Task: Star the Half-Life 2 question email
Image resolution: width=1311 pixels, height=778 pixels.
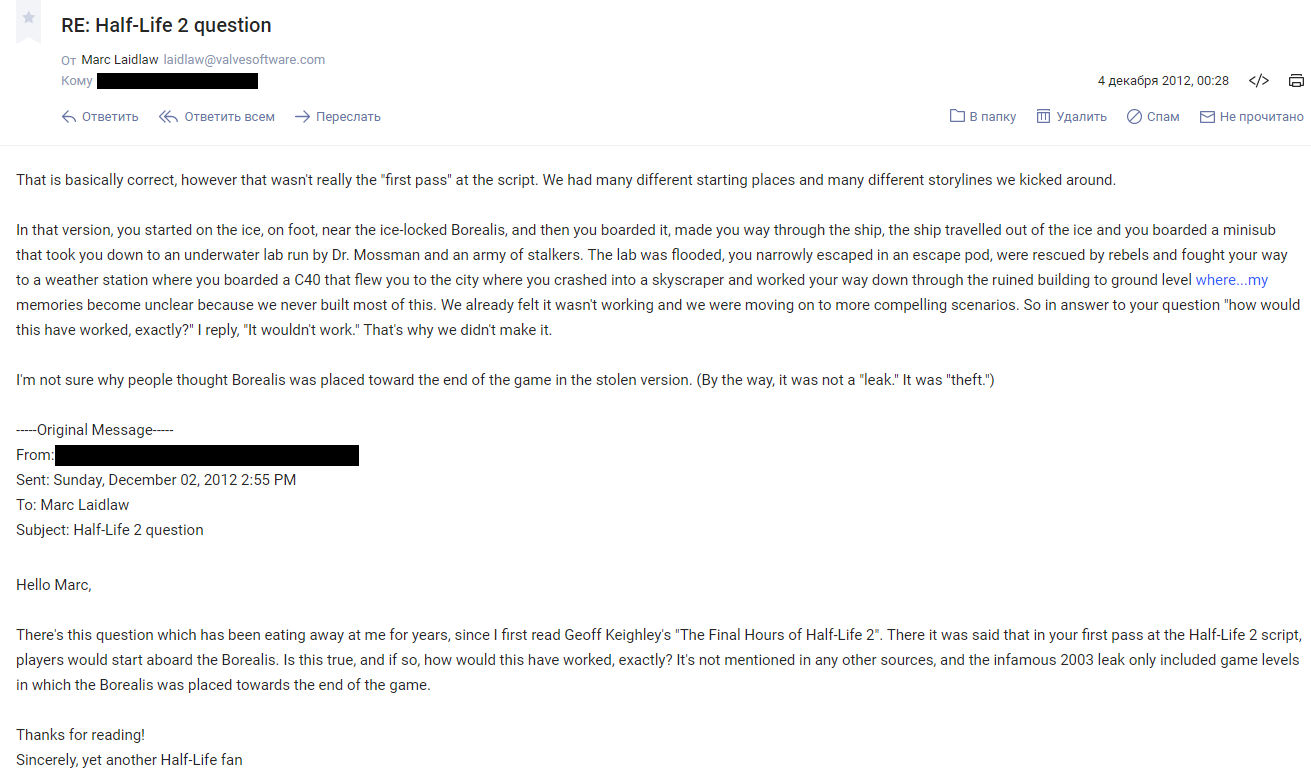Action: click(29, 19)
